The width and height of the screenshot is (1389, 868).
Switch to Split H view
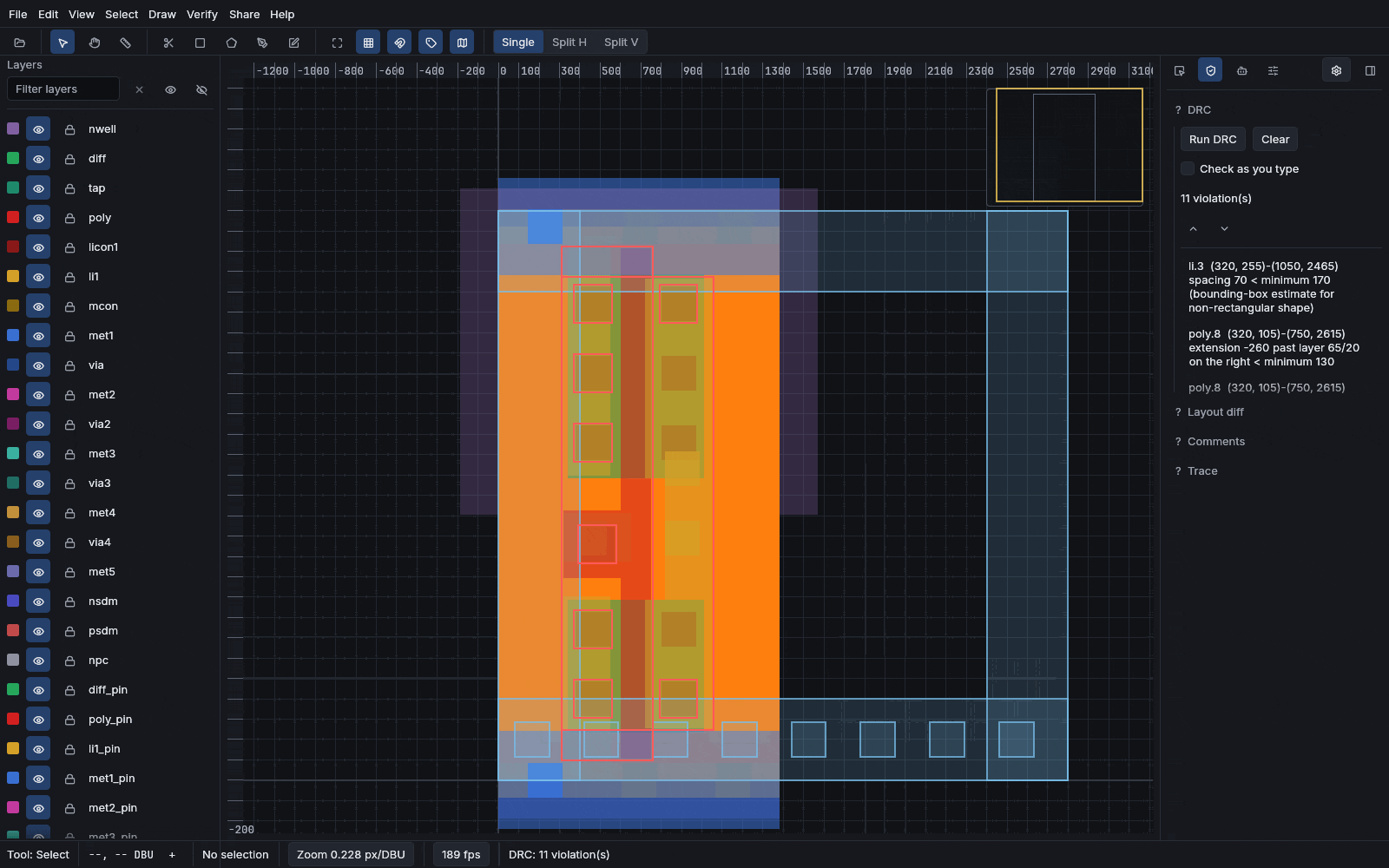tap(569, 43)
